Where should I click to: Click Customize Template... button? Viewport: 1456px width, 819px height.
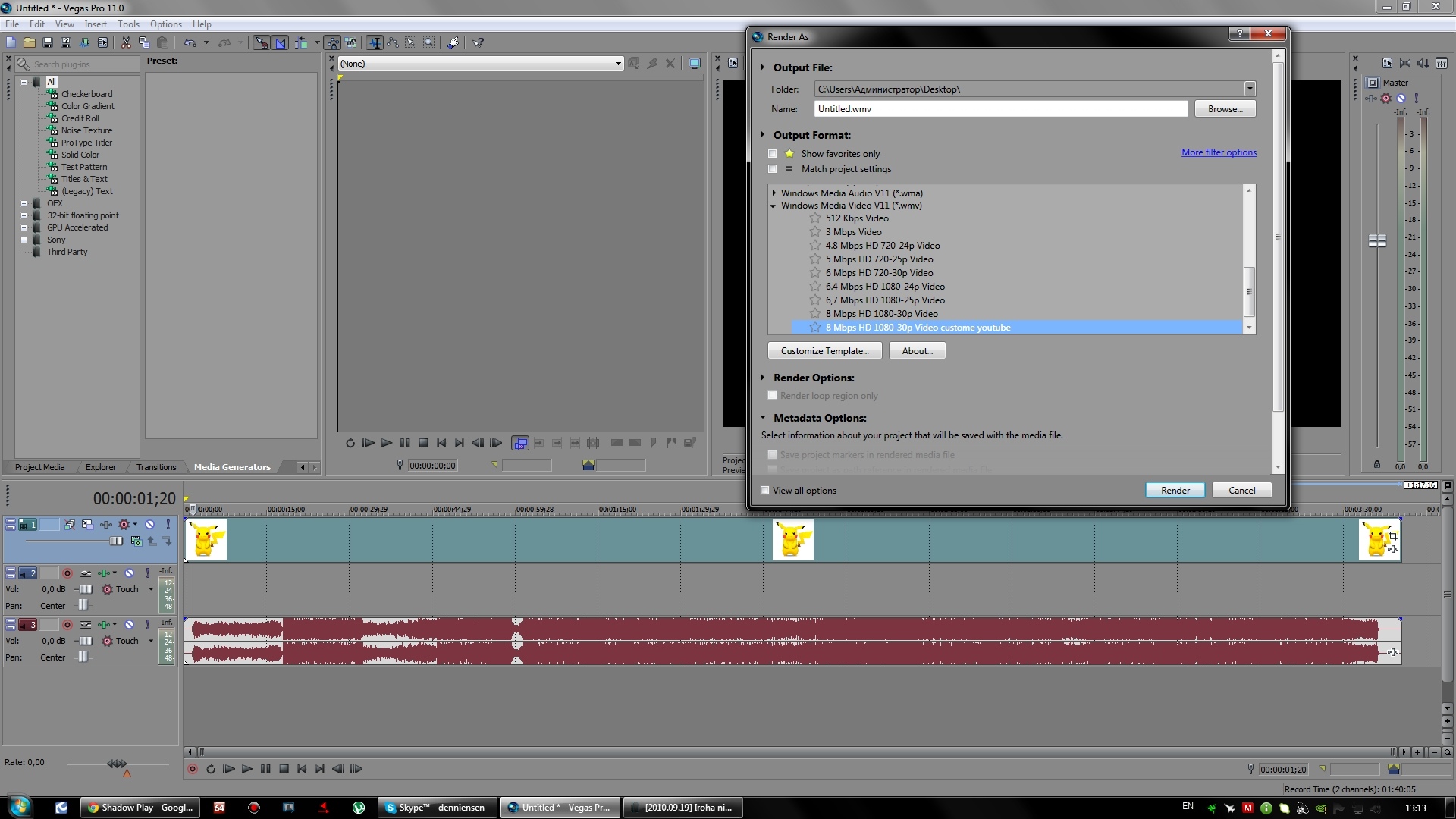[824, 351]
